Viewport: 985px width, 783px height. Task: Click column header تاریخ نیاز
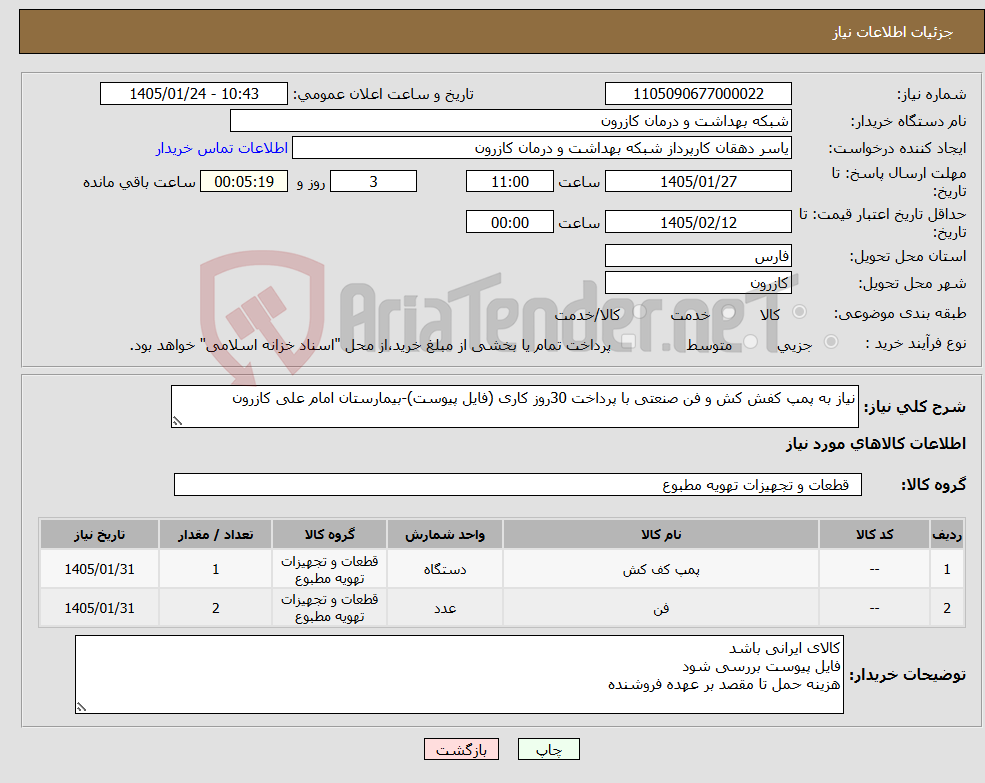(99, 534)
